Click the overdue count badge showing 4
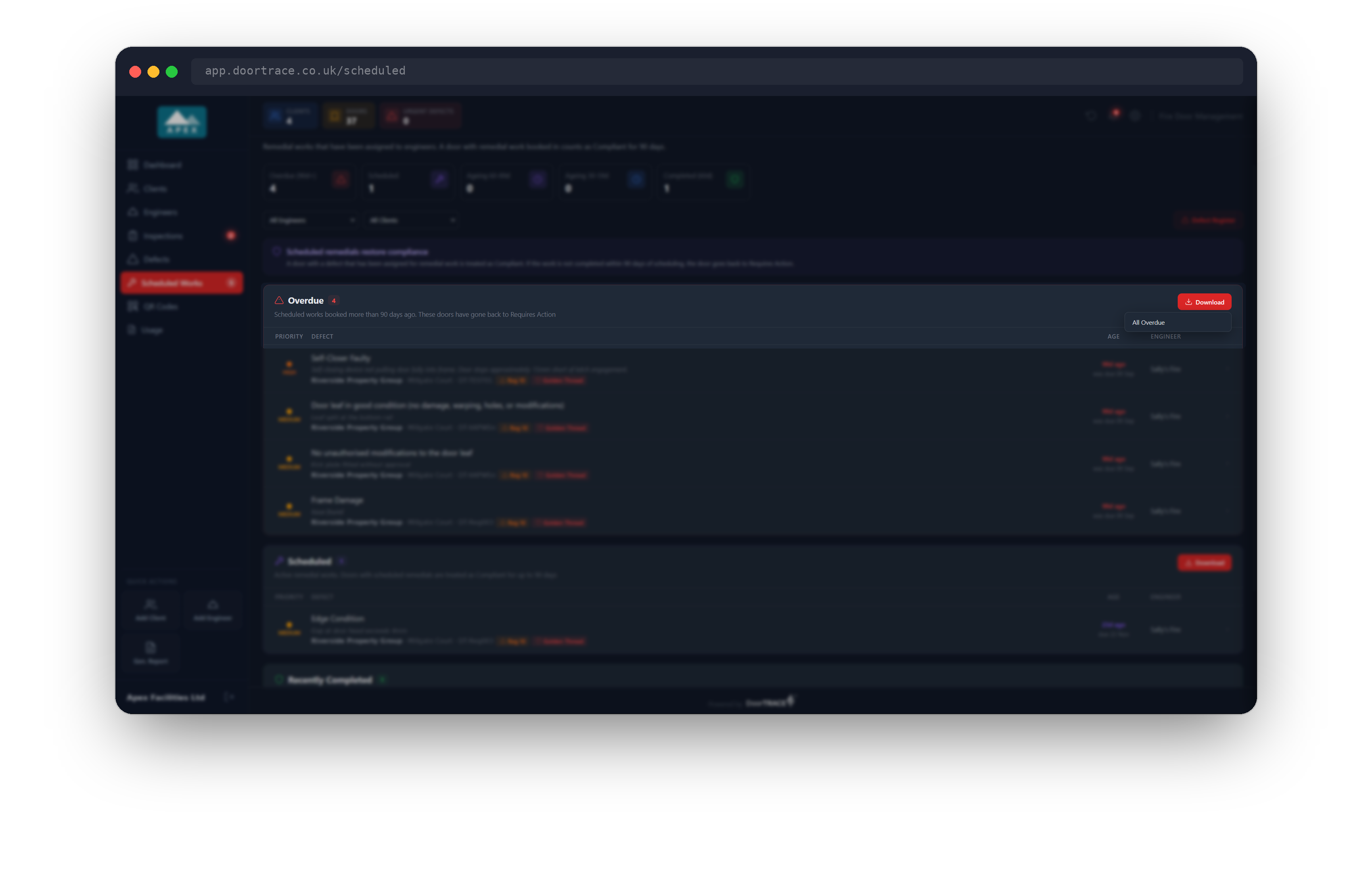This screenshot has width=1372, height=879. coord(333,301)
